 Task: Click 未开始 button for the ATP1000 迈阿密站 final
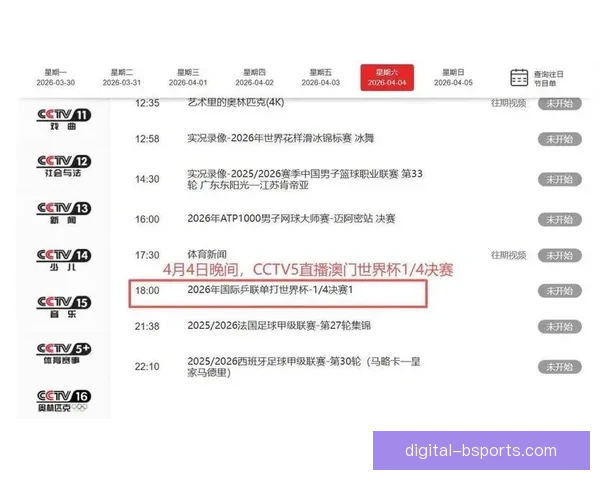(x=560, y=220)
